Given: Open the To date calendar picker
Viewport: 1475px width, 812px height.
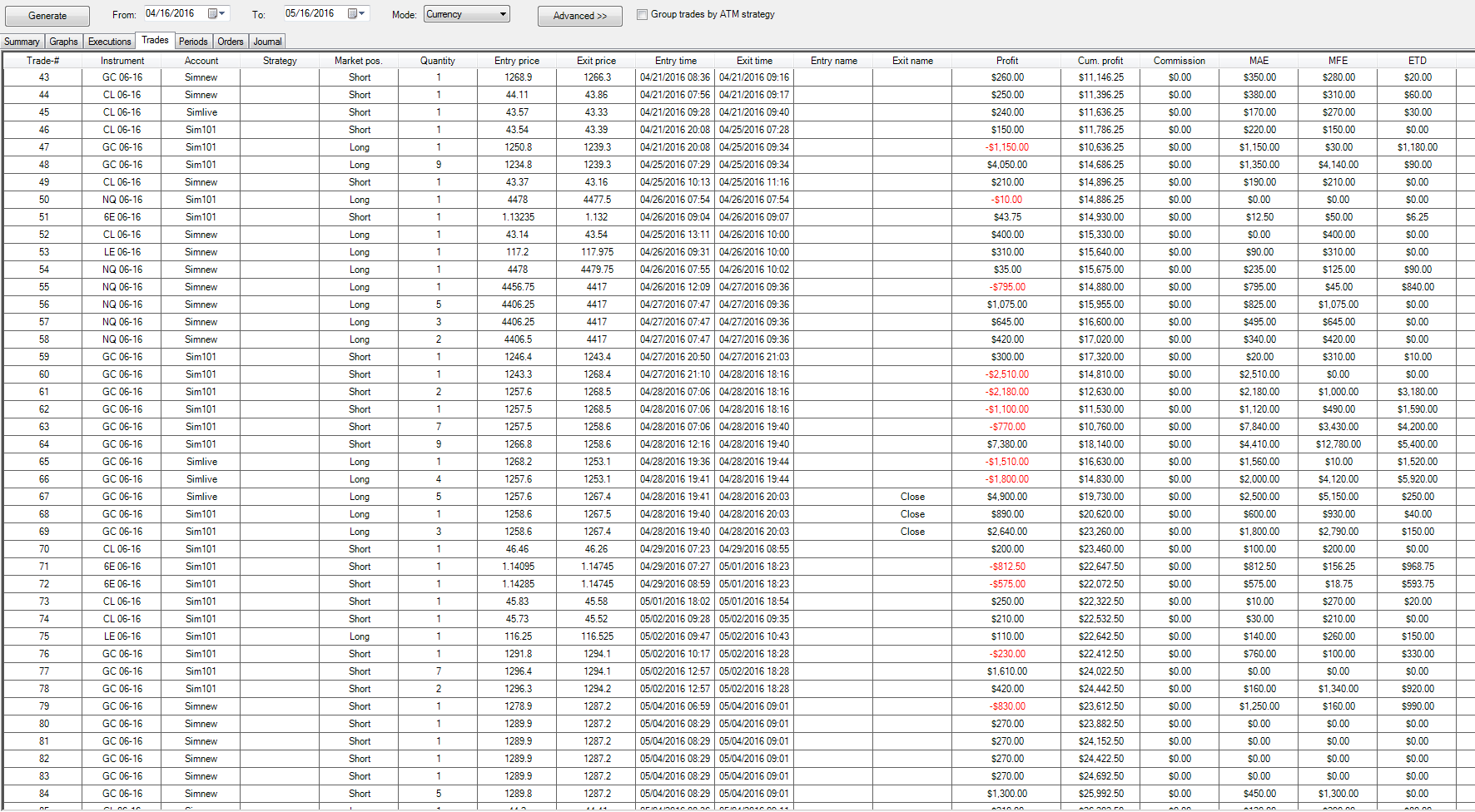Looking at the screenshot, I should pos(357,13).
